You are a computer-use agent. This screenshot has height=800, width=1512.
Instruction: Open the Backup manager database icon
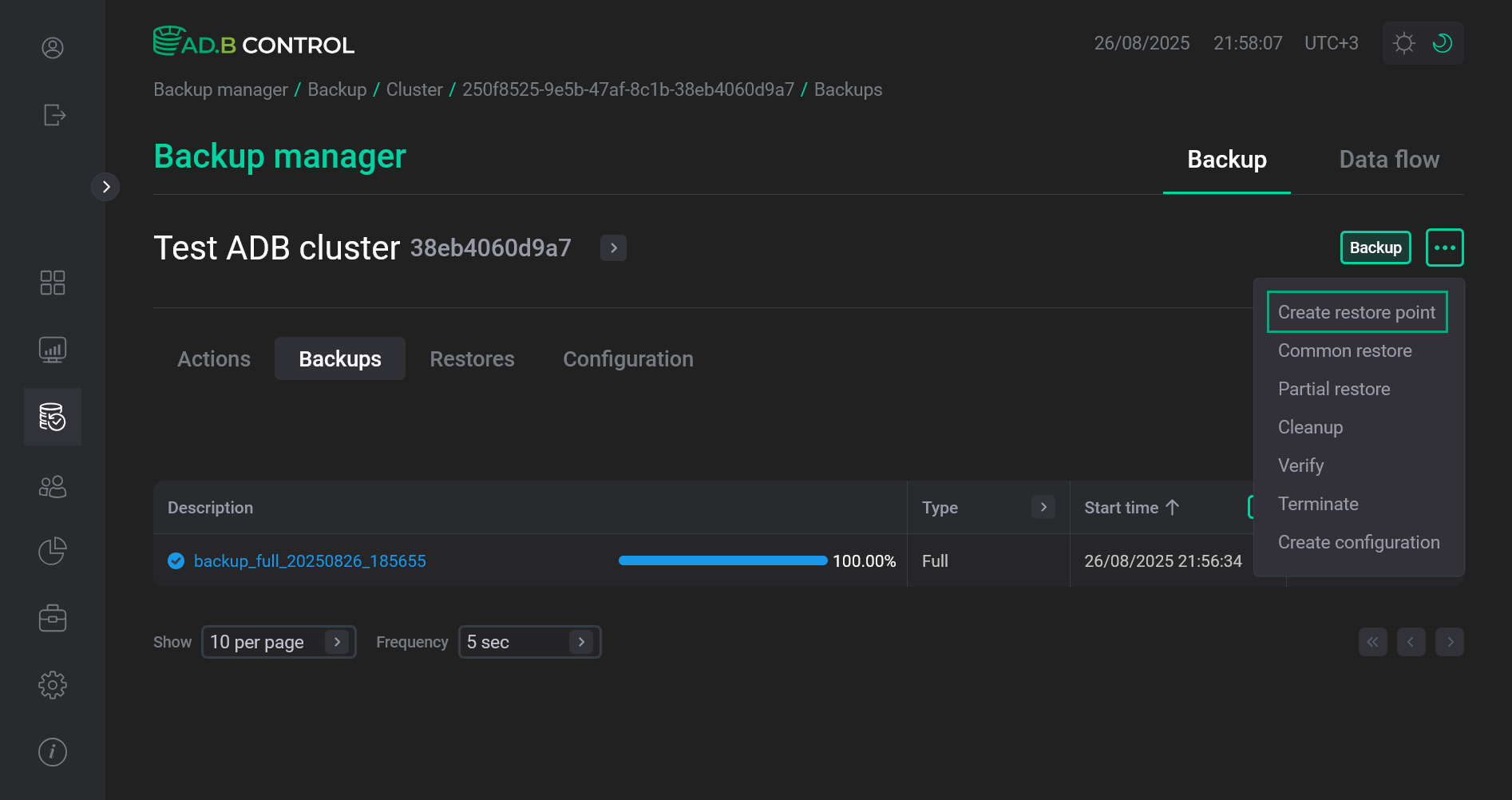pyautogui.click(x=52, y=416)
